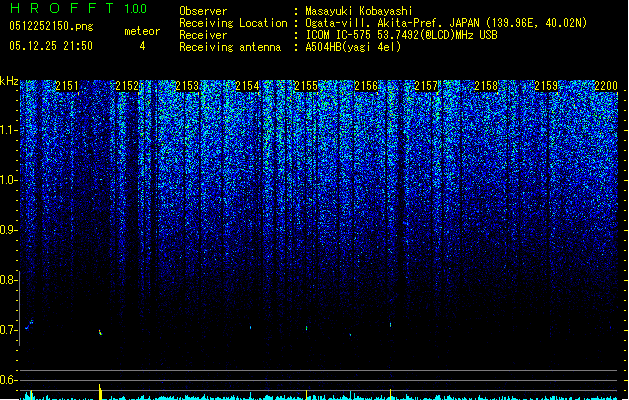Click the 2200 time marker
This screenshot has width=629, height=400.
(x=606, y=86)
